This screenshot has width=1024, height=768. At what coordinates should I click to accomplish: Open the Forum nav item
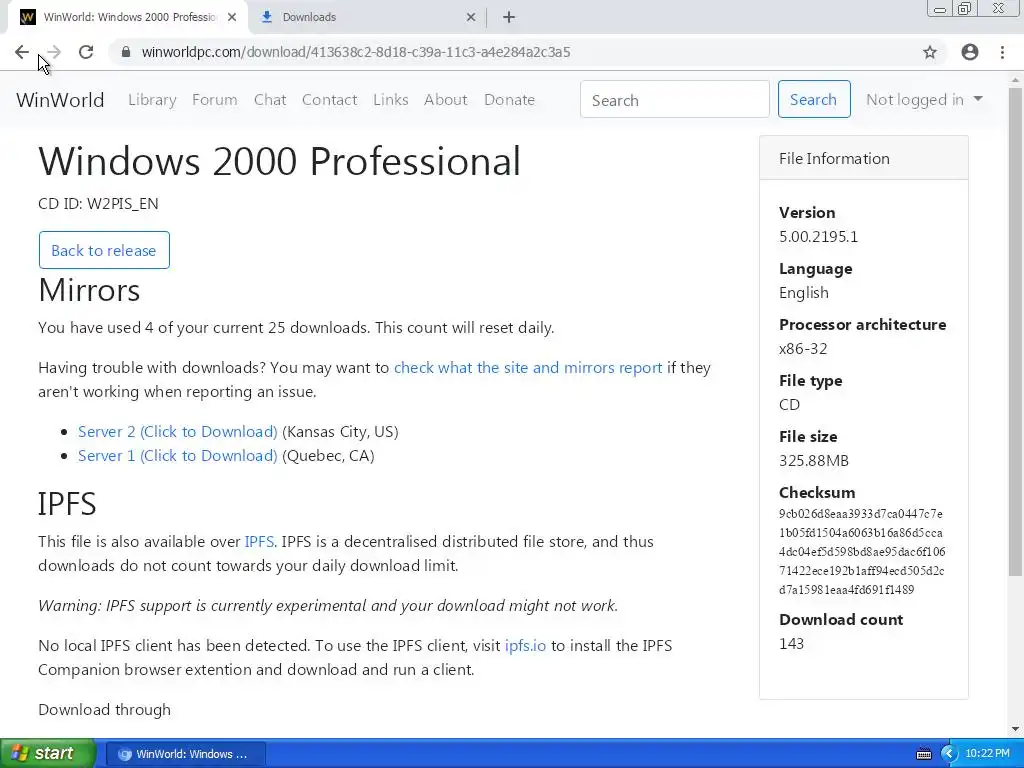214,100
